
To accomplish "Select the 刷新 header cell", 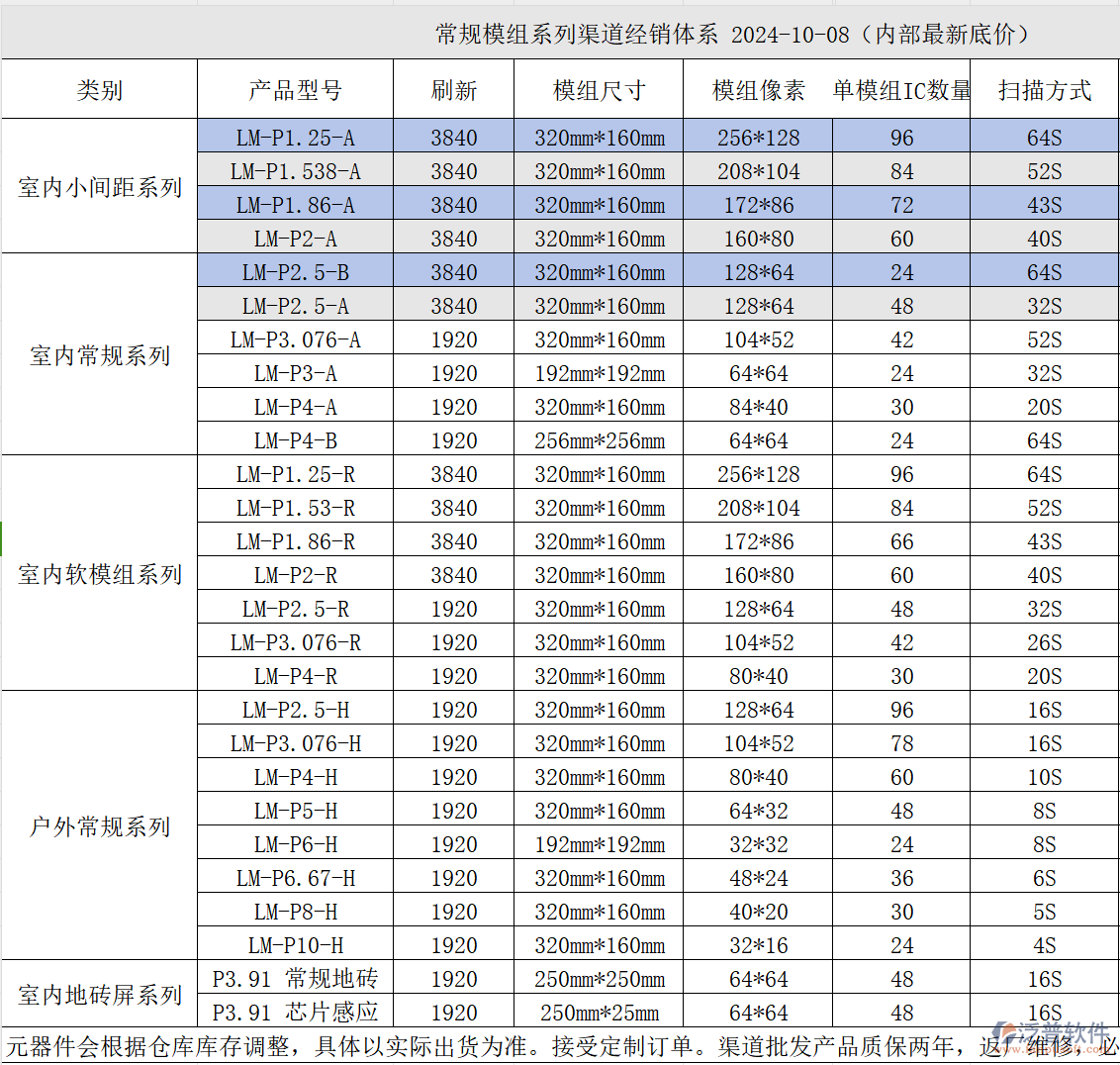I will (453, 89).
